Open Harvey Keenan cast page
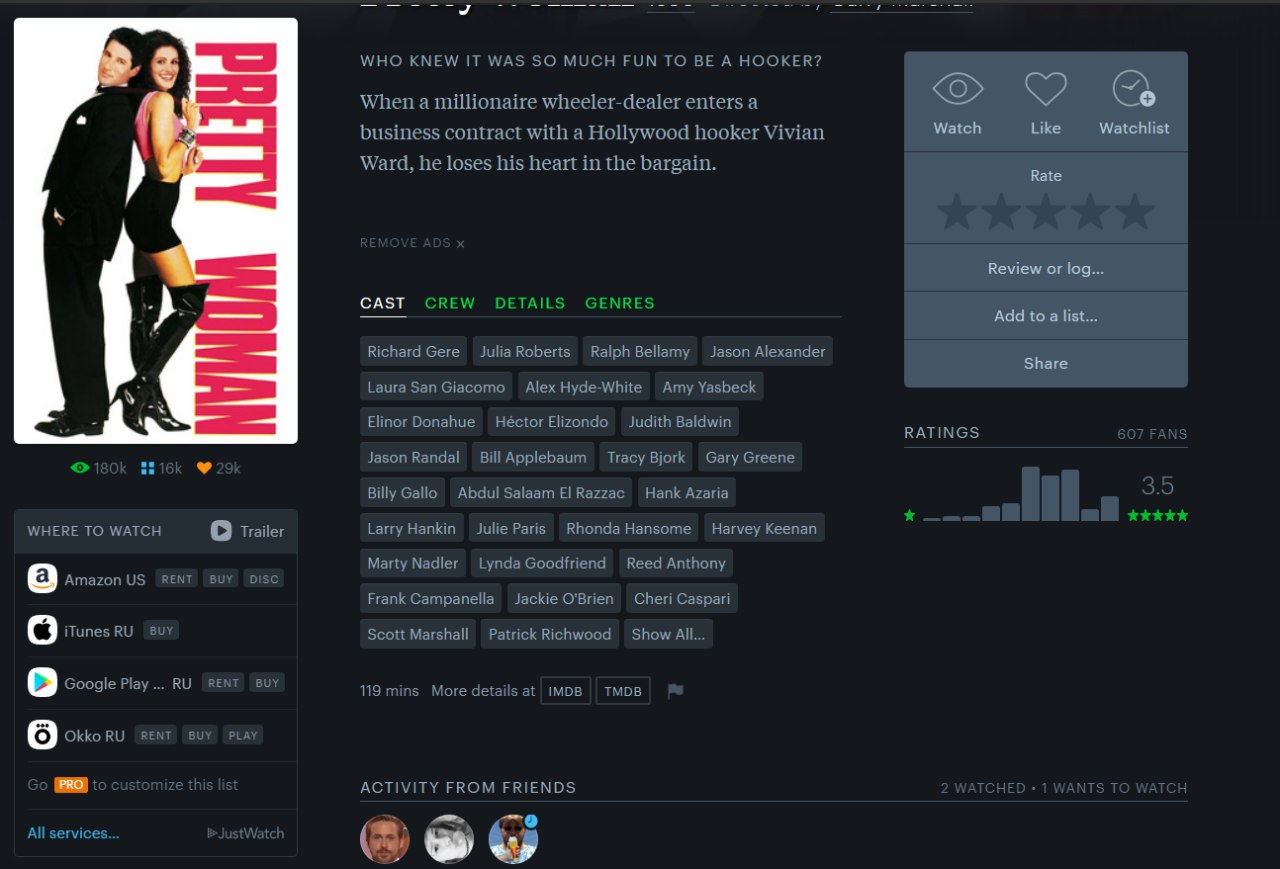 tap(764, 528)
